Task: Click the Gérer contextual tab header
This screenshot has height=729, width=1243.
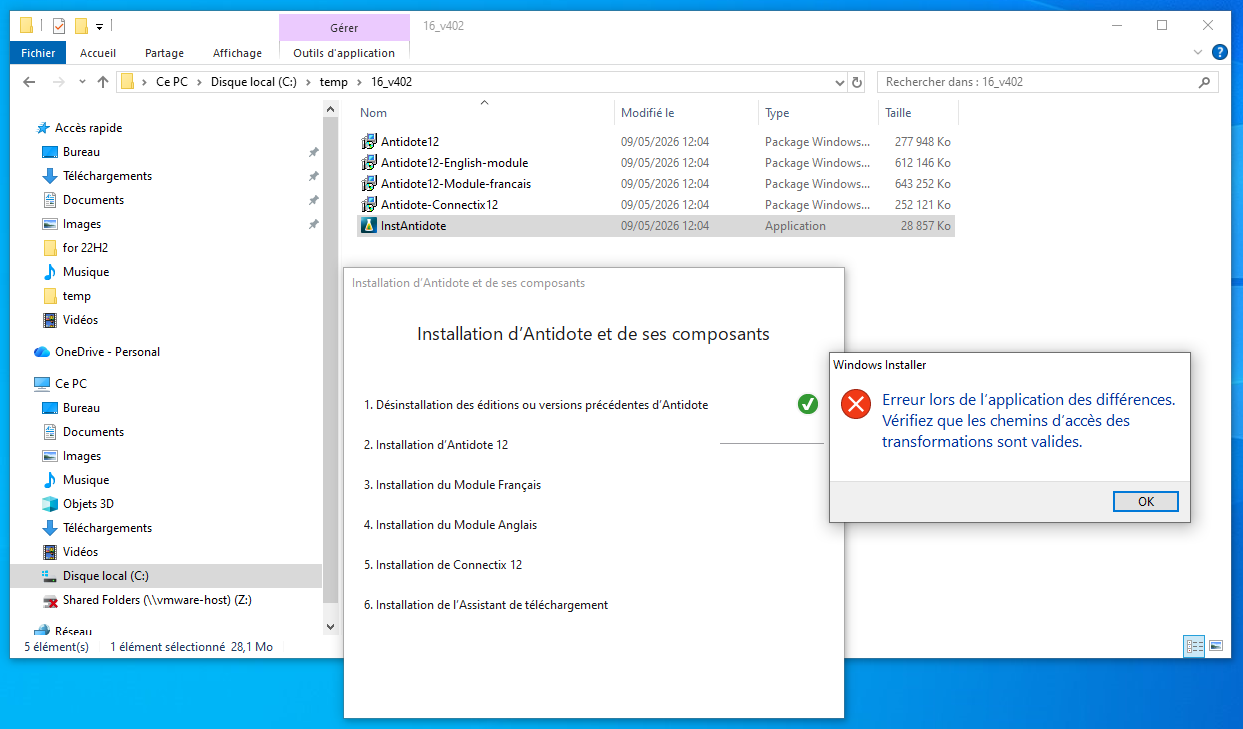Action: point(344,28)
